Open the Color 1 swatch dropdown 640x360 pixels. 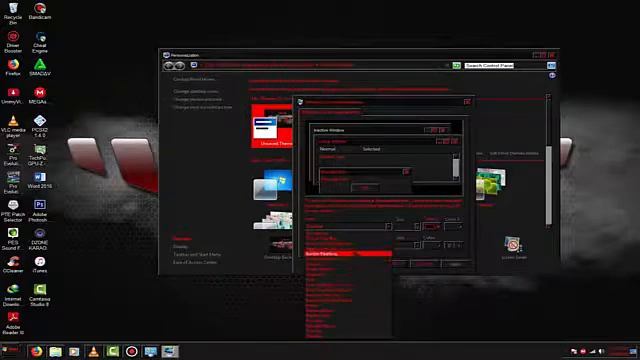[x=432, y=226]
